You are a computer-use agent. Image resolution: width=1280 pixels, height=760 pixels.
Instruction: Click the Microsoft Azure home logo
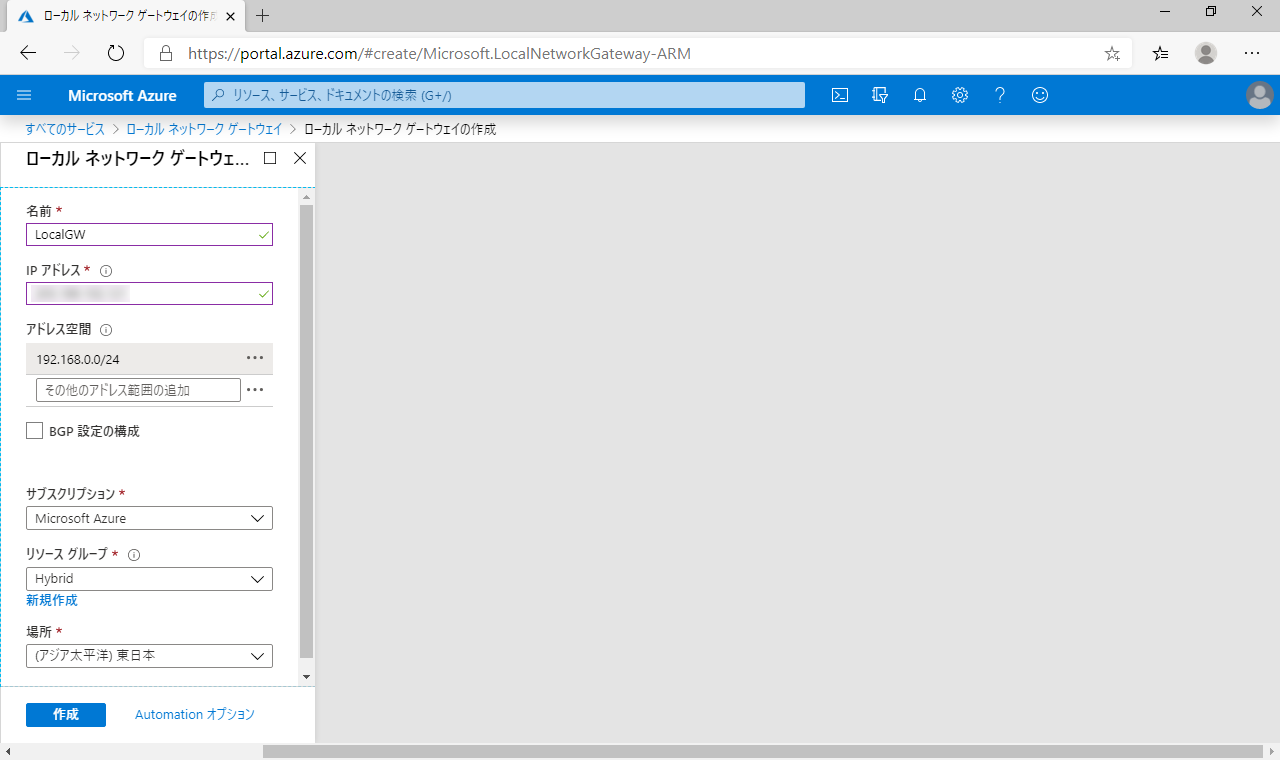click(122, 95)
